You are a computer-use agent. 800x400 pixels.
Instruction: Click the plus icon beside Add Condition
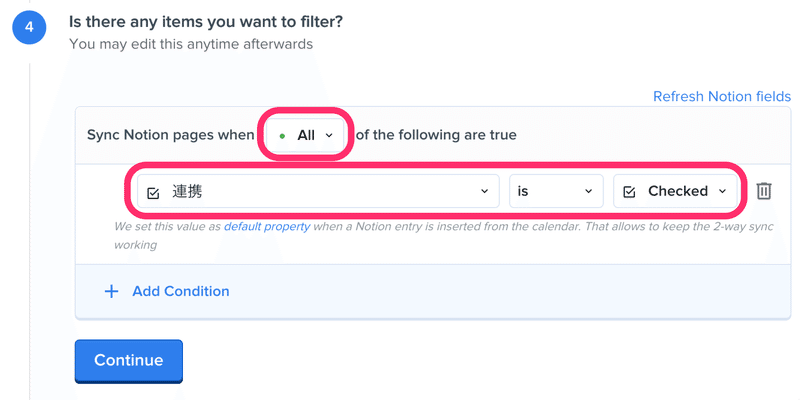(111, 291)
